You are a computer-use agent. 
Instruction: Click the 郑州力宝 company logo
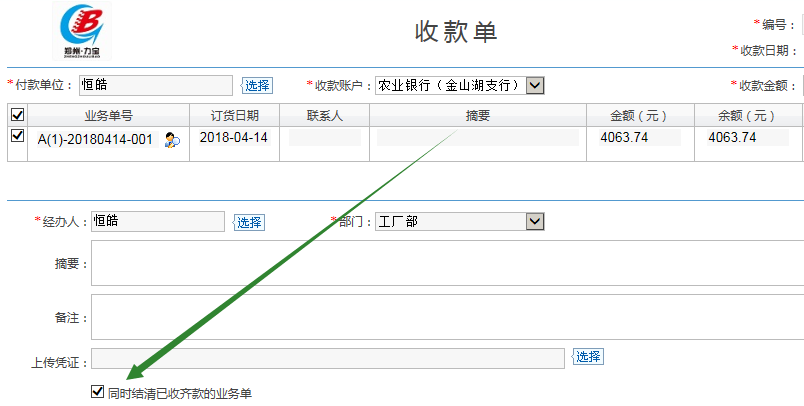[87, 32]
